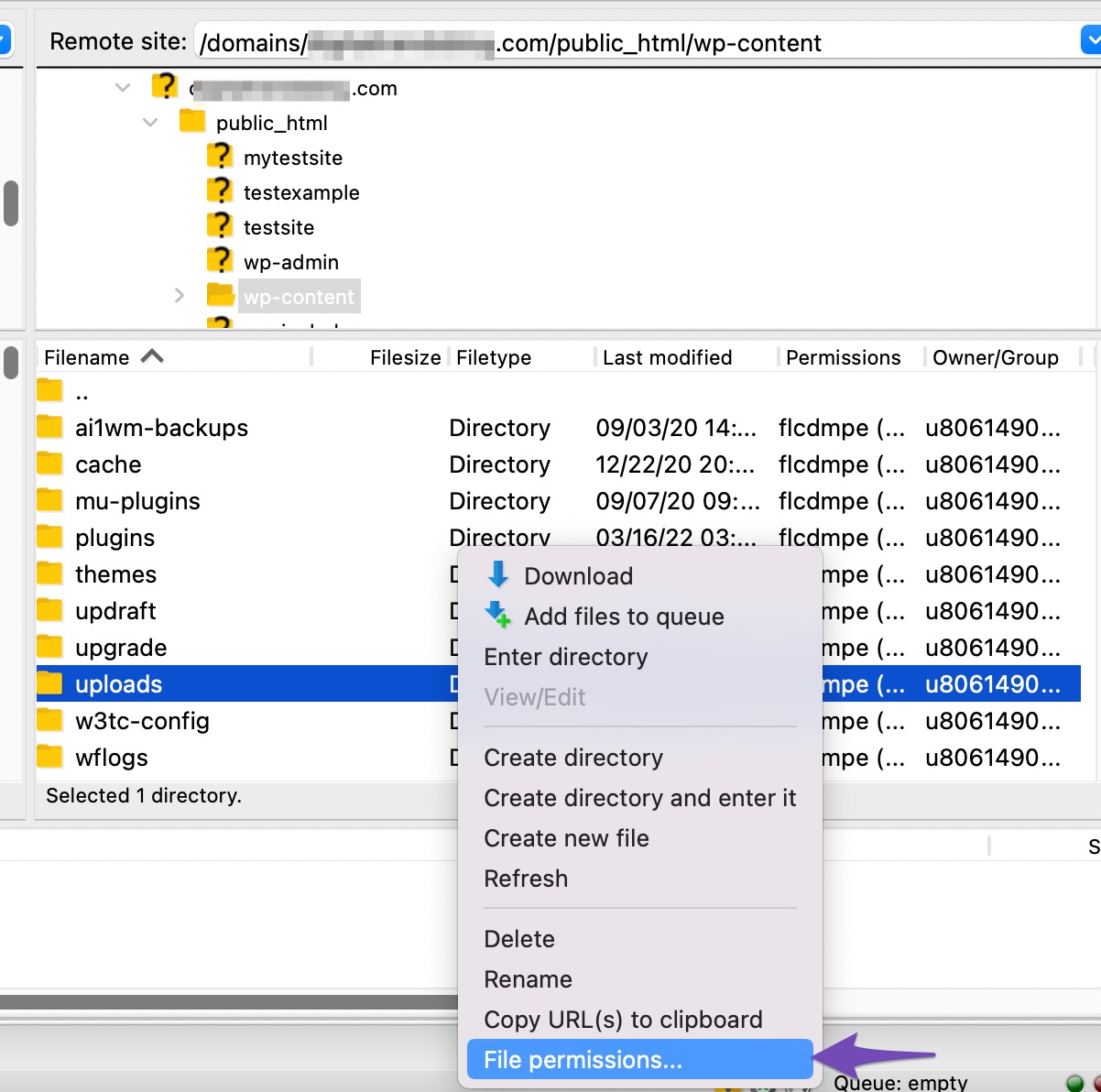
Task: Click inside the Remote site path field
Action: point(550,42)
